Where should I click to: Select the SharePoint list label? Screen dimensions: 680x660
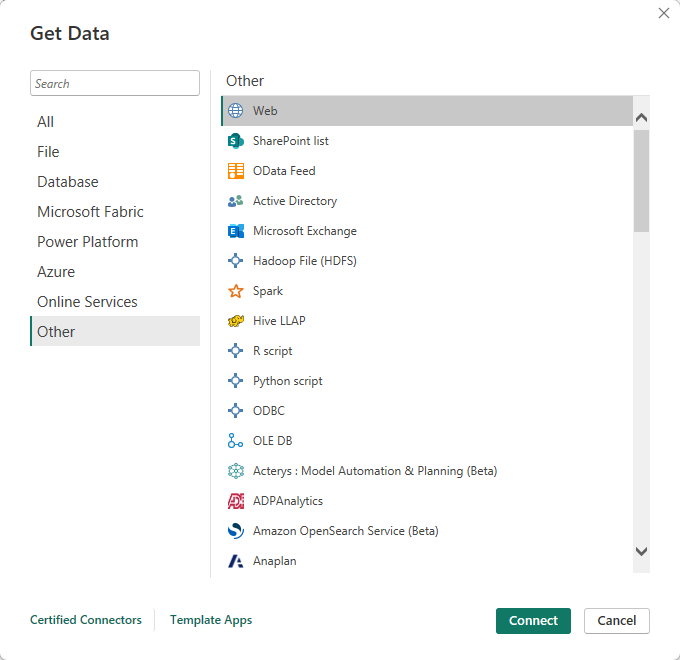291,141
